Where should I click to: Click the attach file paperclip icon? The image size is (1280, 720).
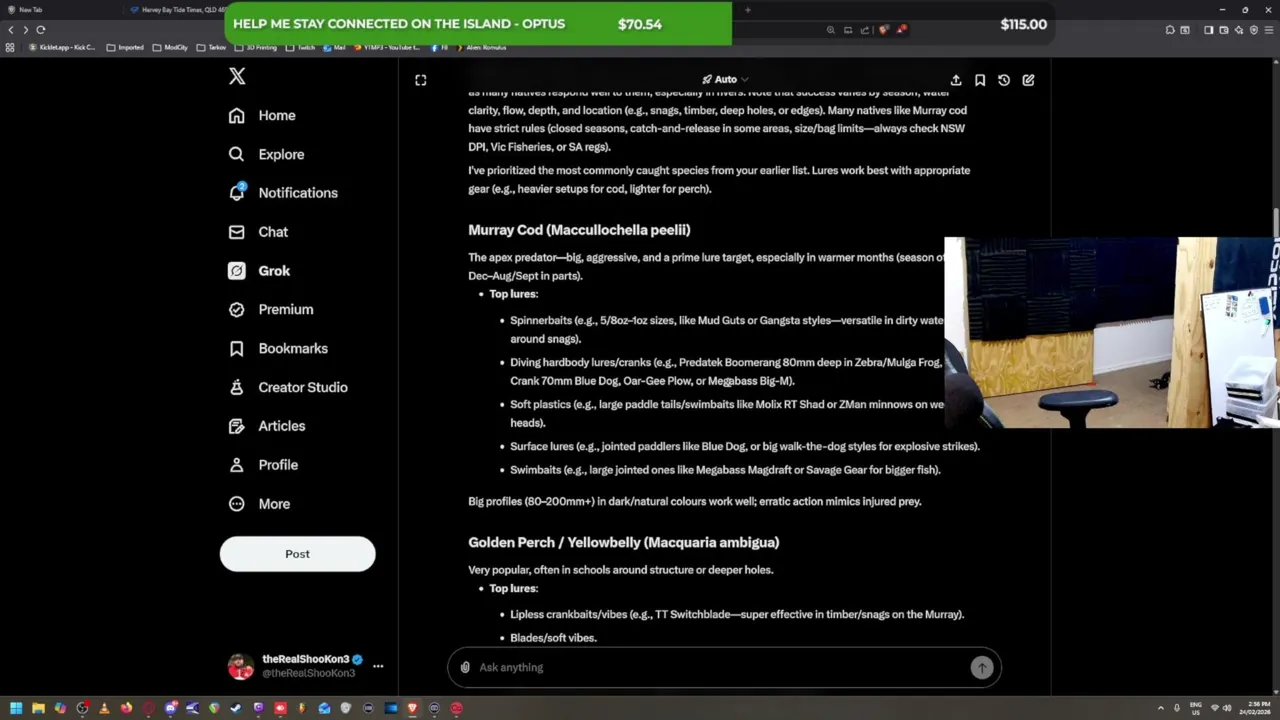tap(465, 667)
